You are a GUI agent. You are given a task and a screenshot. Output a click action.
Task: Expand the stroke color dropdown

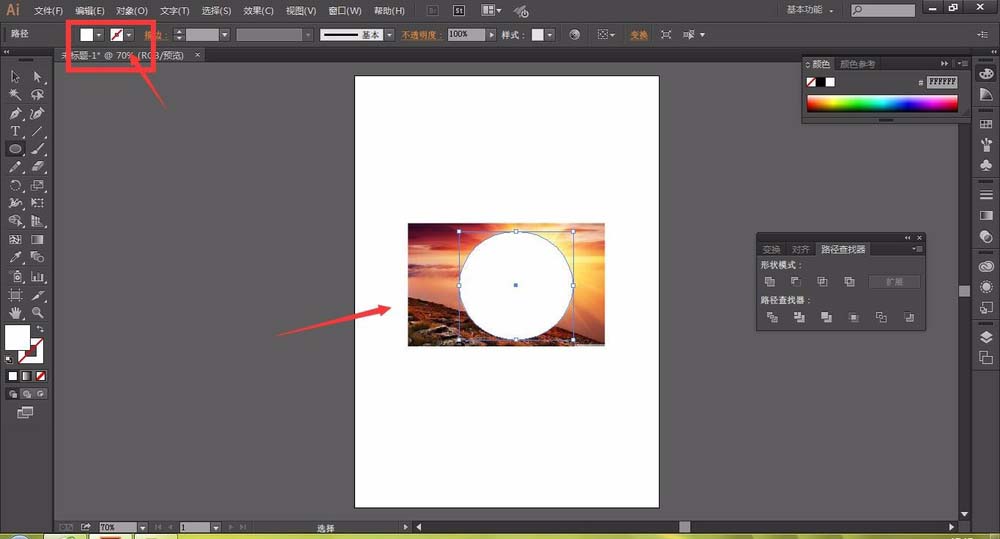coord(130,35)
